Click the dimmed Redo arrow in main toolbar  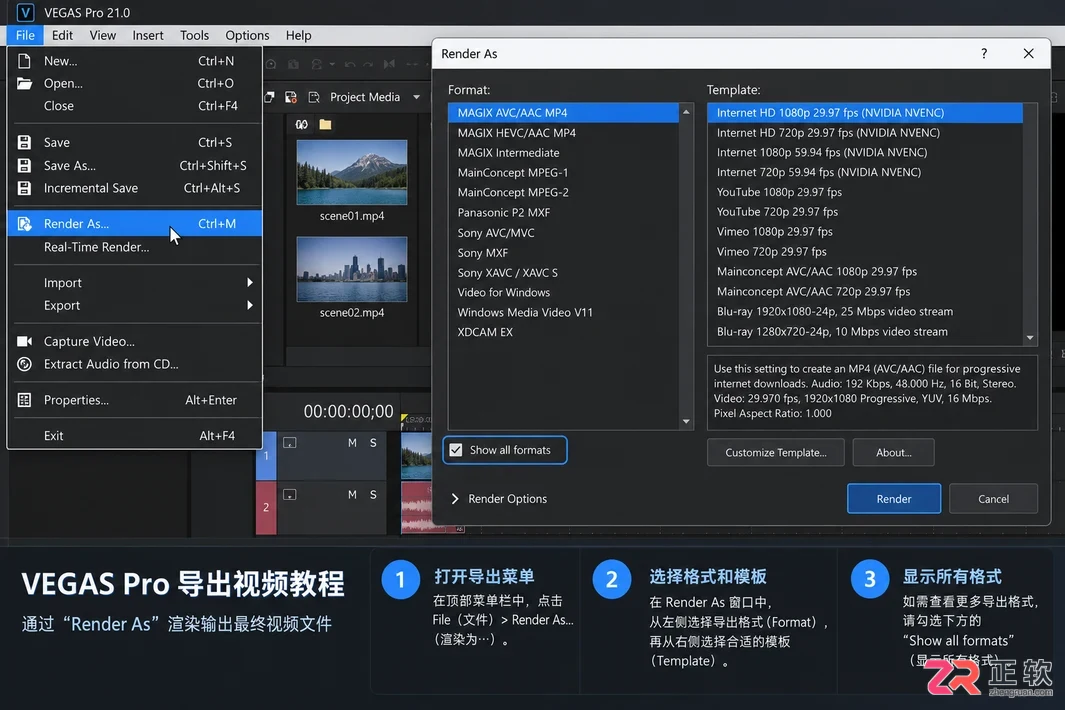[x=368, y=64]
